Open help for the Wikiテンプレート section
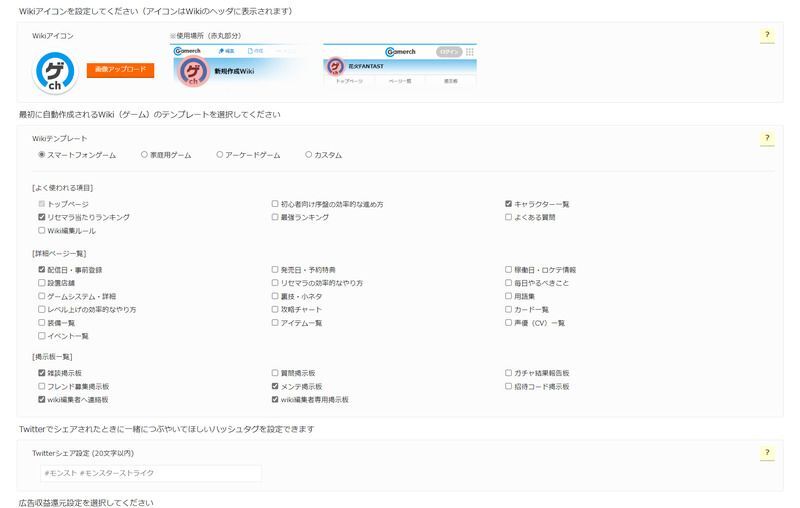Viewport: 800px width, 508px height. click(767, 139)
